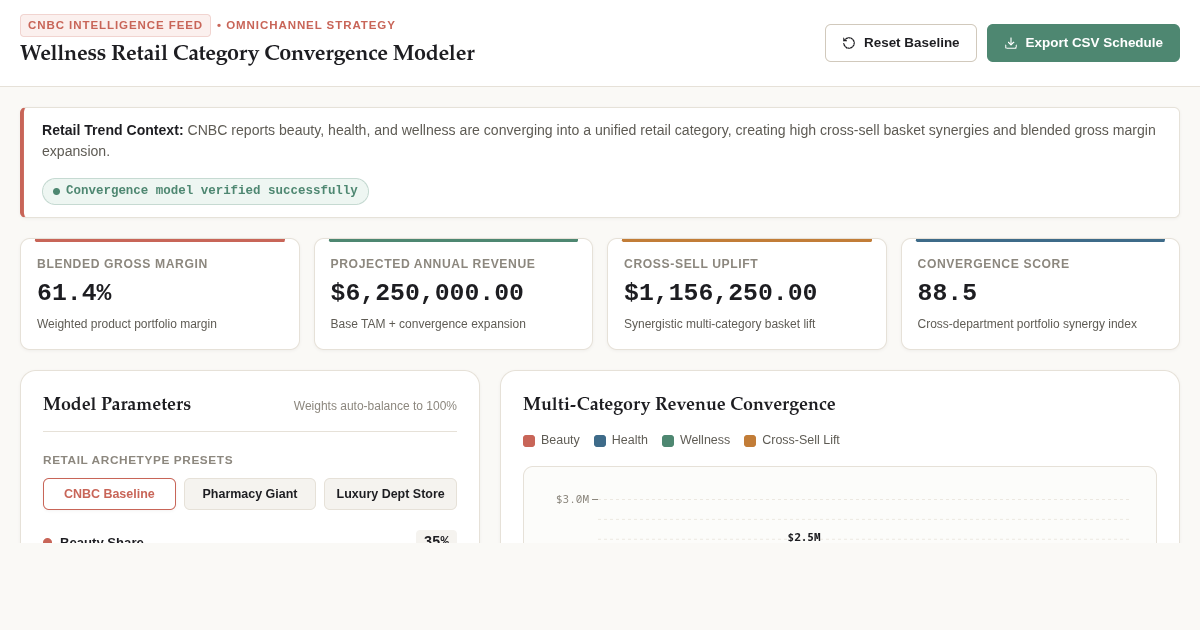The width and height of the screenshot is (1200, 630).
Task: Click the Reset Baseline button
Action: (x=900, y=43)
